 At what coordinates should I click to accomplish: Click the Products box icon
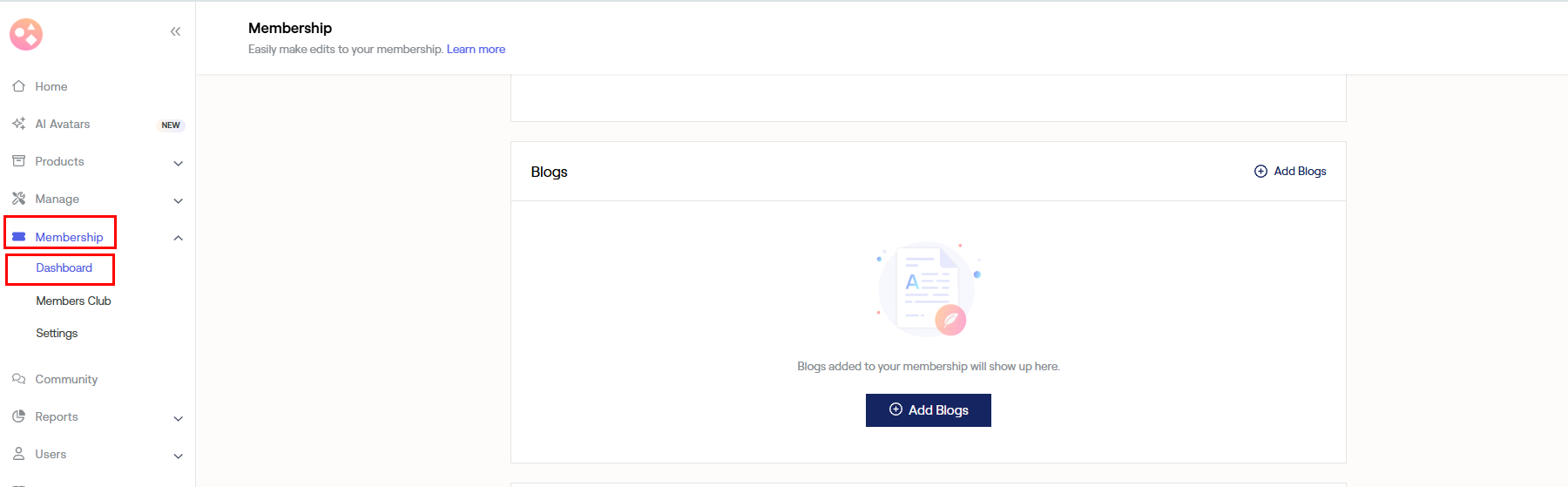pyautogui.click(x=18, y=161)
